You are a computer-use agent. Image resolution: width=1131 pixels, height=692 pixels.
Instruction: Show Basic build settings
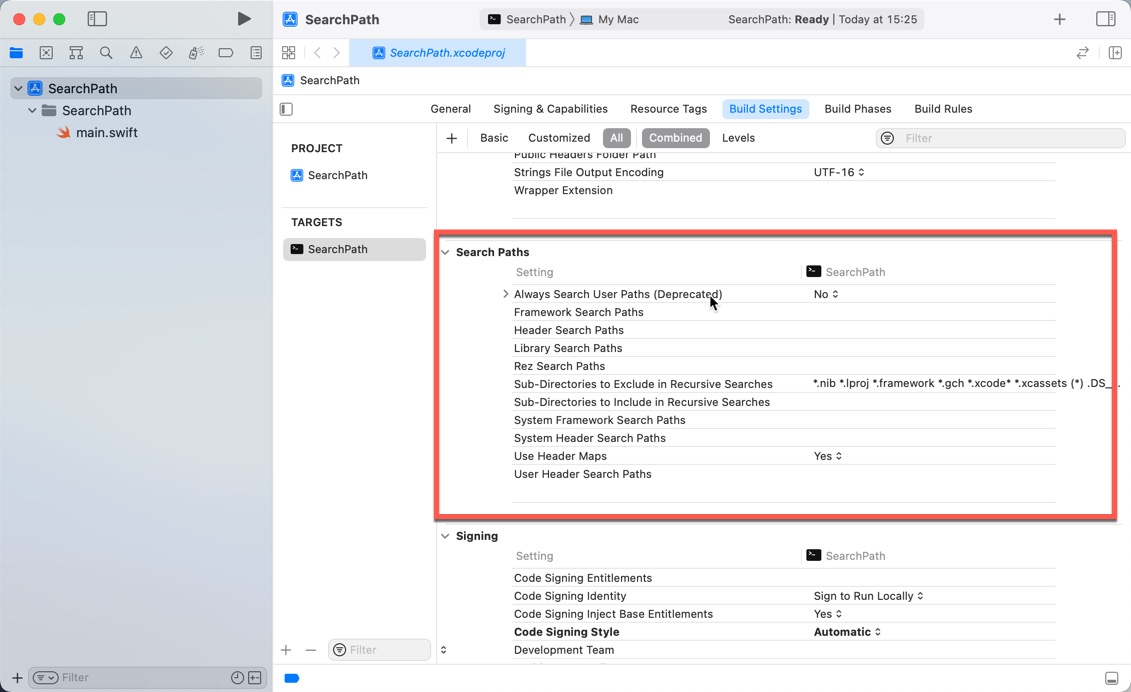point(494,138)
